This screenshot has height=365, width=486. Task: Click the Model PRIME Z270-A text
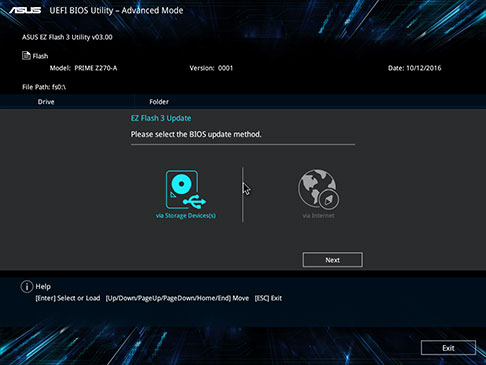[83, 68]
